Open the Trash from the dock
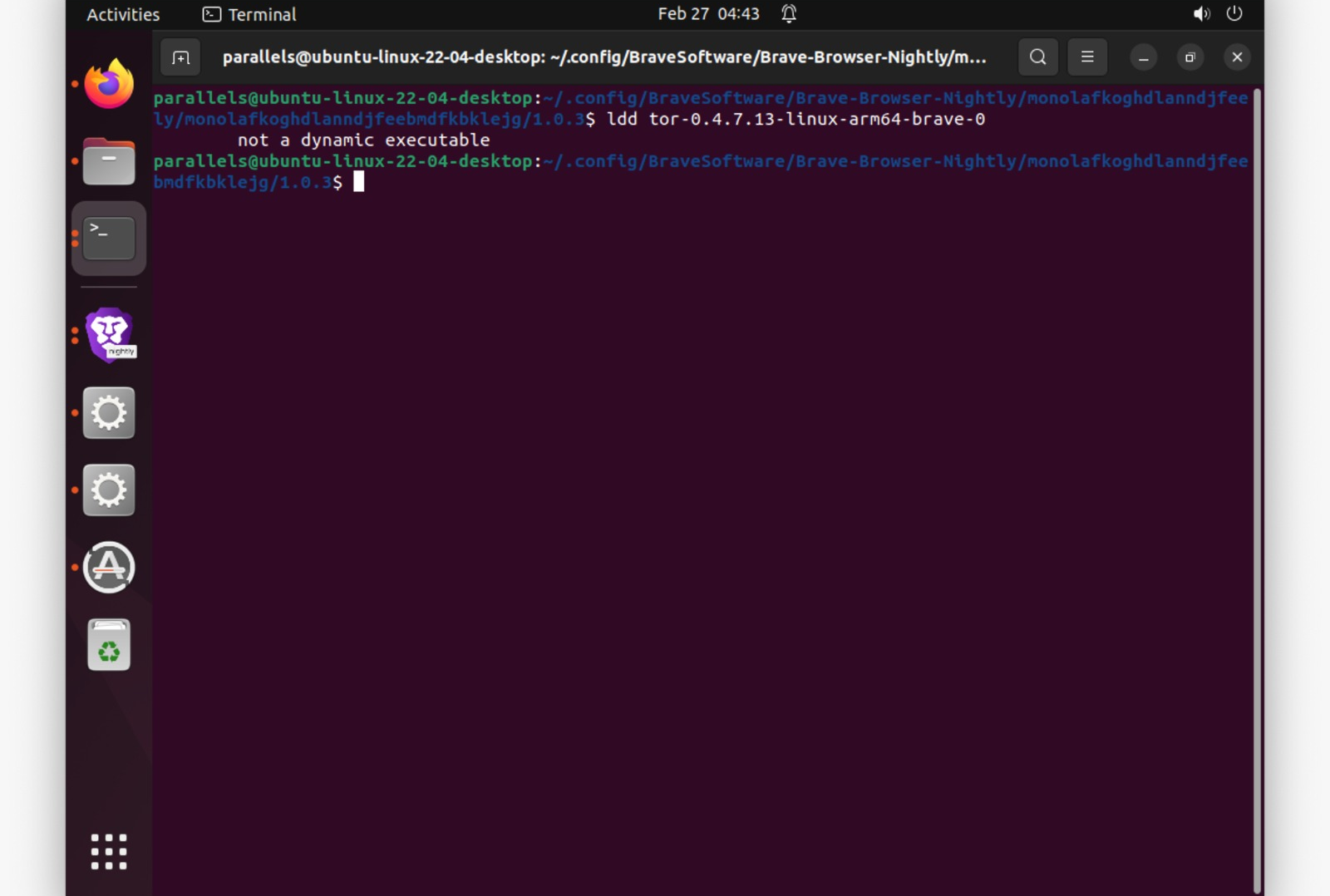 coord(108,642)
